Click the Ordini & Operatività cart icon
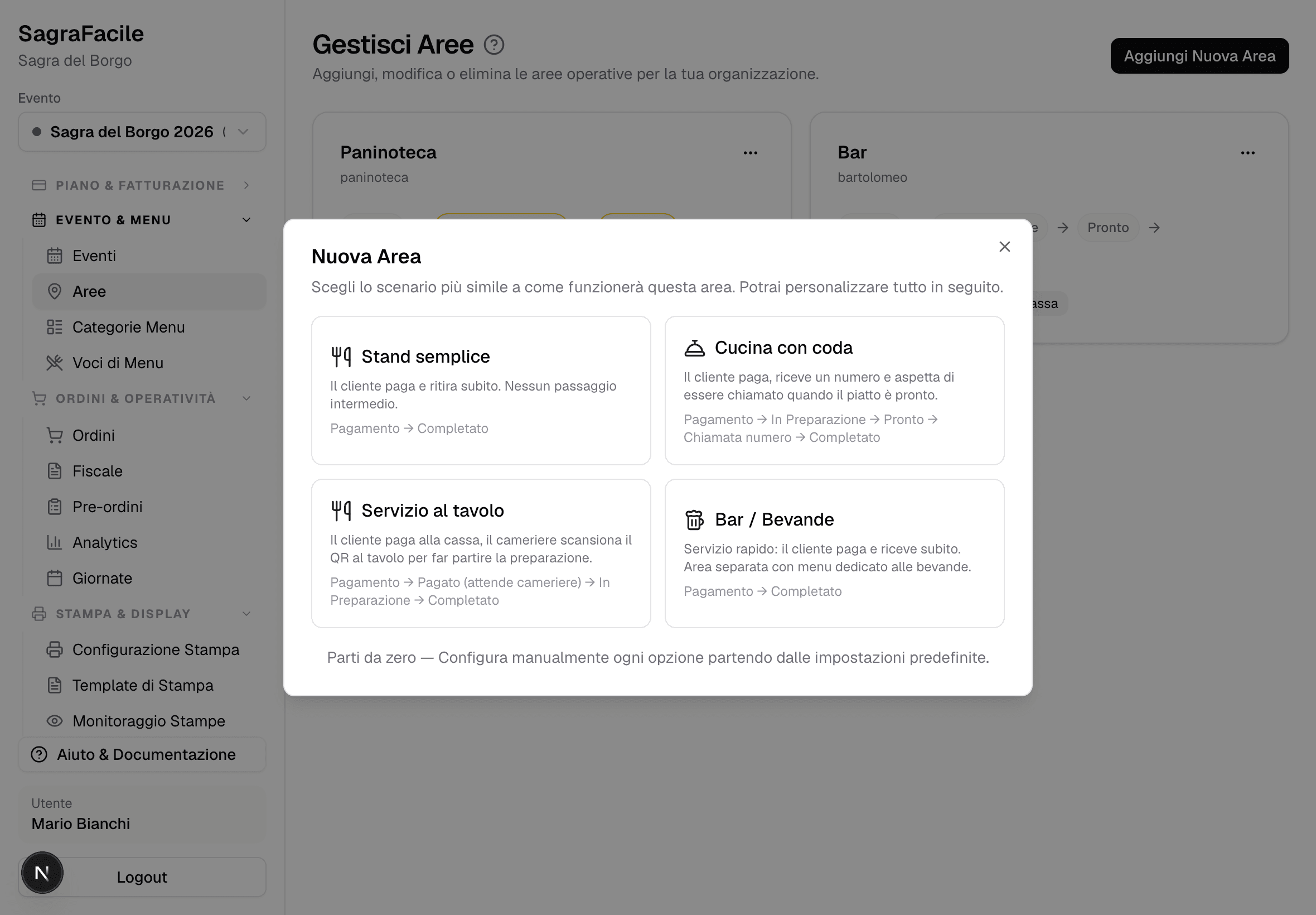 [39, 398]
